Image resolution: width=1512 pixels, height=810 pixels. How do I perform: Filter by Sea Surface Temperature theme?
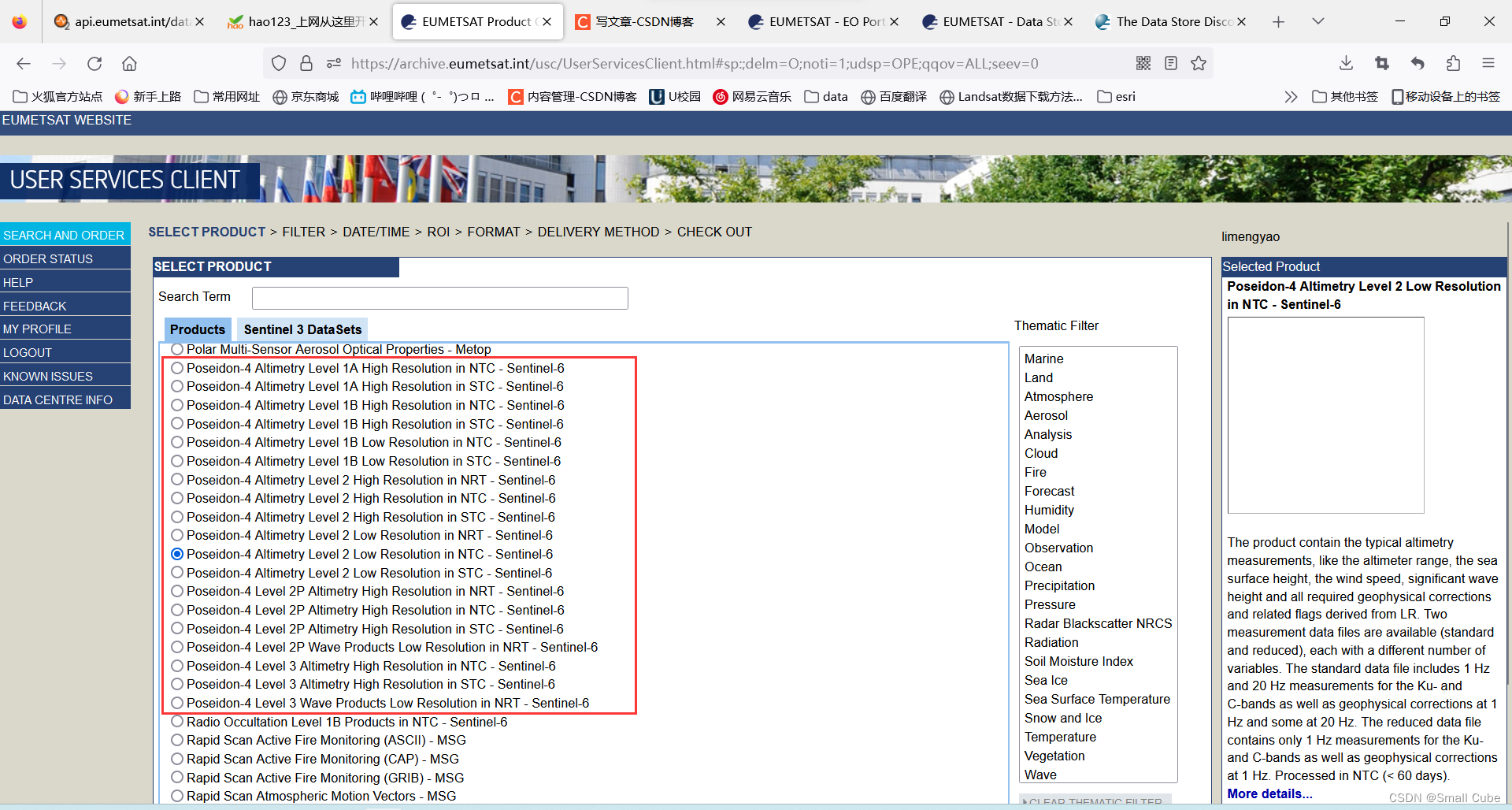pyautogui.click(x=1097, y=699)
